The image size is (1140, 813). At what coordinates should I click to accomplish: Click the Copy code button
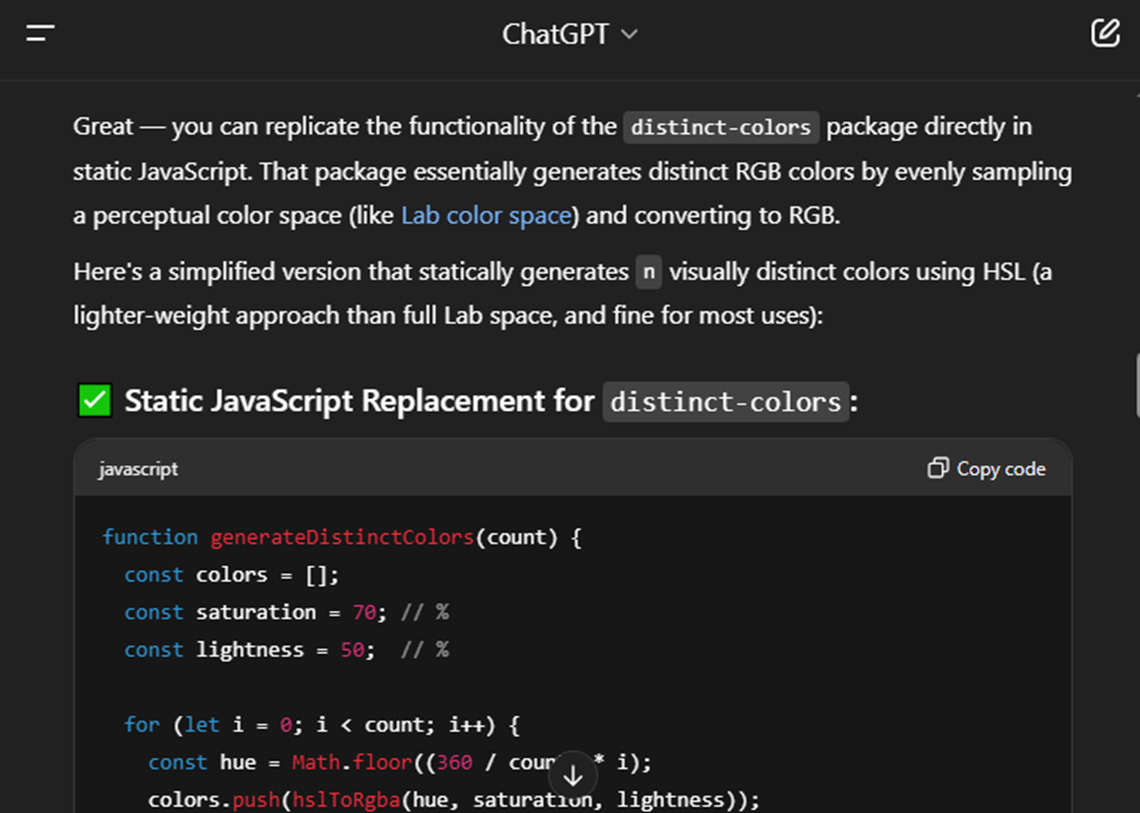[x=987, y=469]
